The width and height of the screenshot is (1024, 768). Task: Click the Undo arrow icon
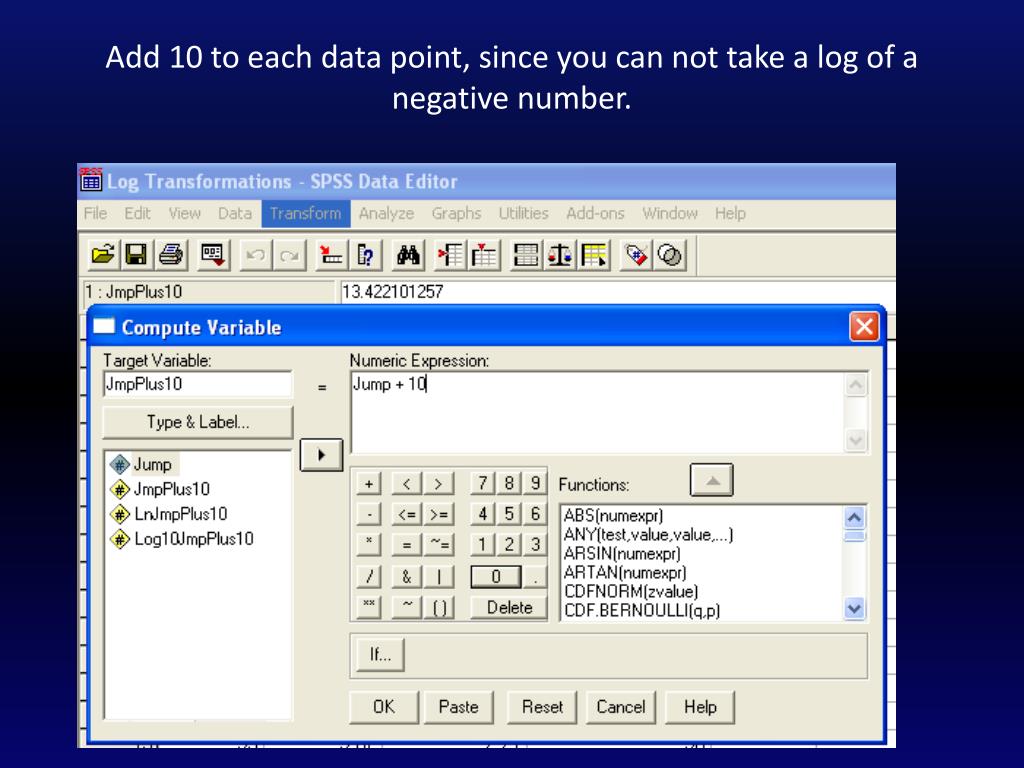(255, 255)
